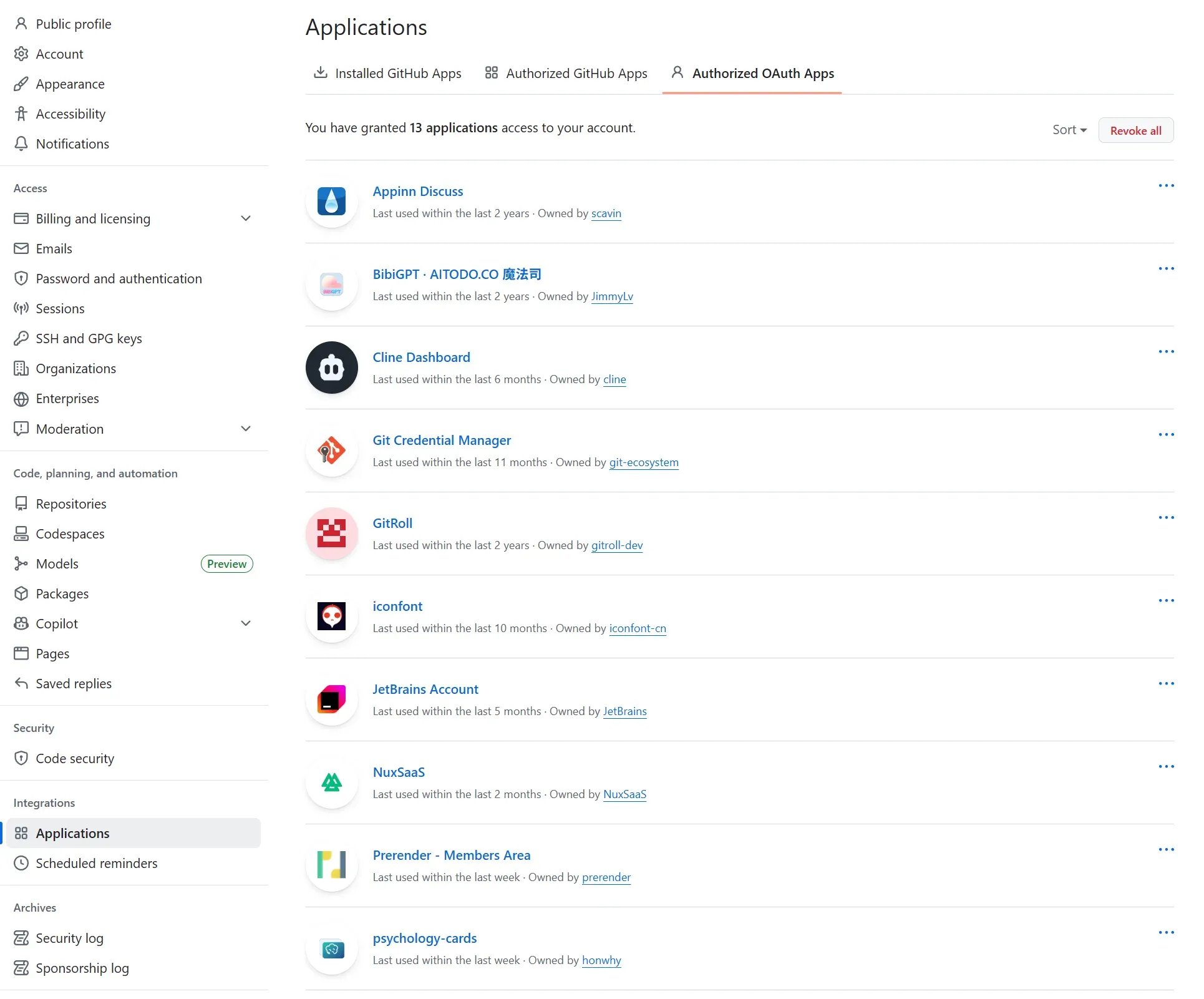
Task: Expand Billing and licensing section
Action: point(246,218)
